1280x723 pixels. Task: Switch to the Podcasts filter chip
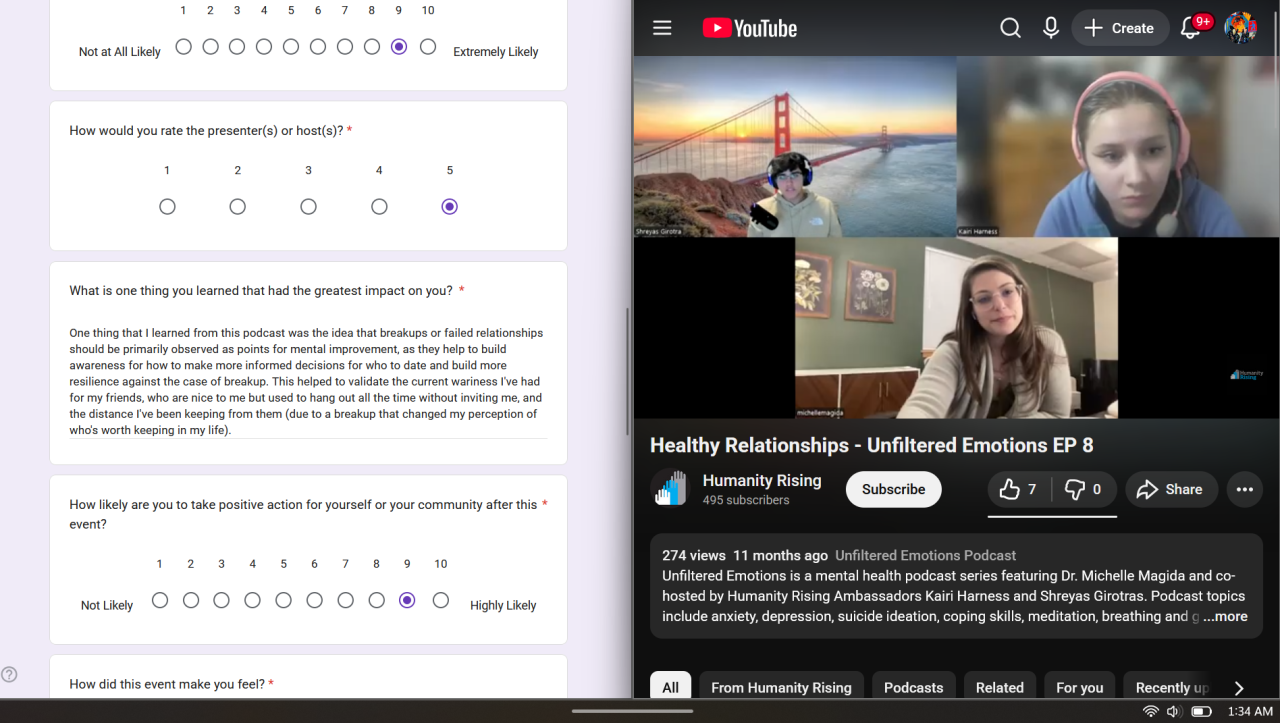click(x=913, y=687)
